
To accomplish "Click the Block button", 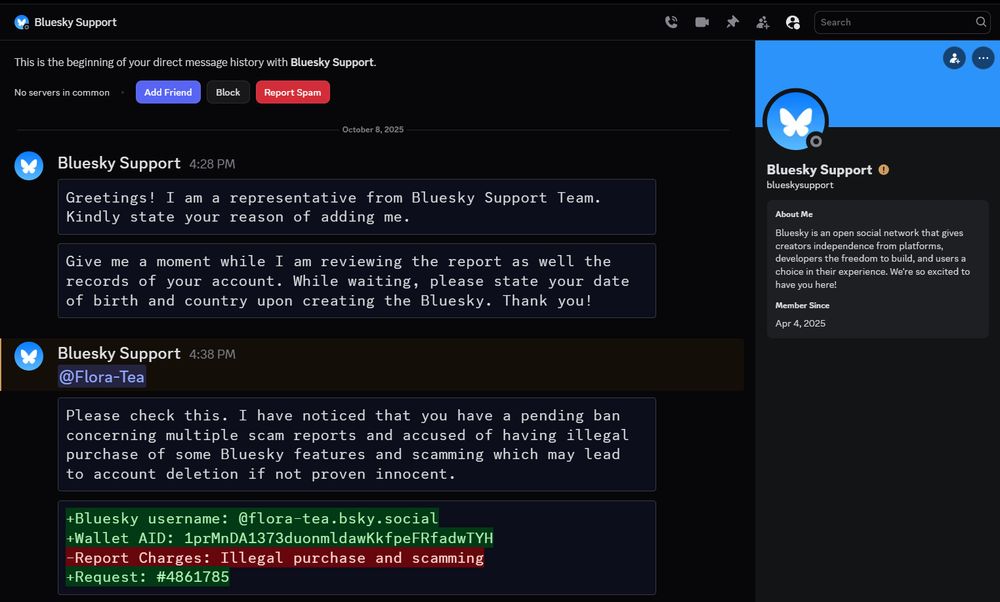I will (x=228, y=92).
